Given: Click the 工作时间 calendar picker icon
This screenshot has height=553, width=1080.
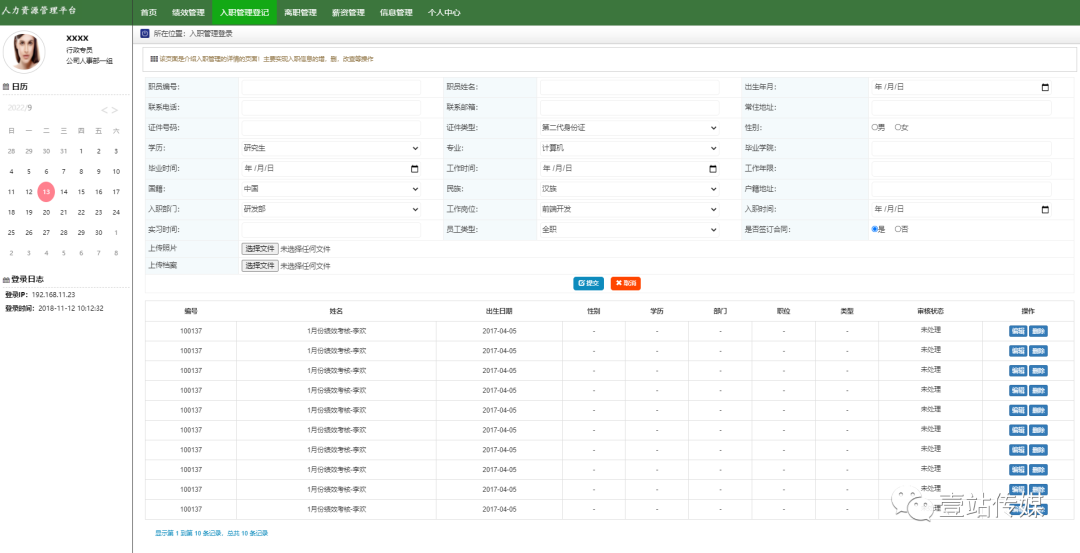Looking at the screenshot, I should [x=713, y=168].
